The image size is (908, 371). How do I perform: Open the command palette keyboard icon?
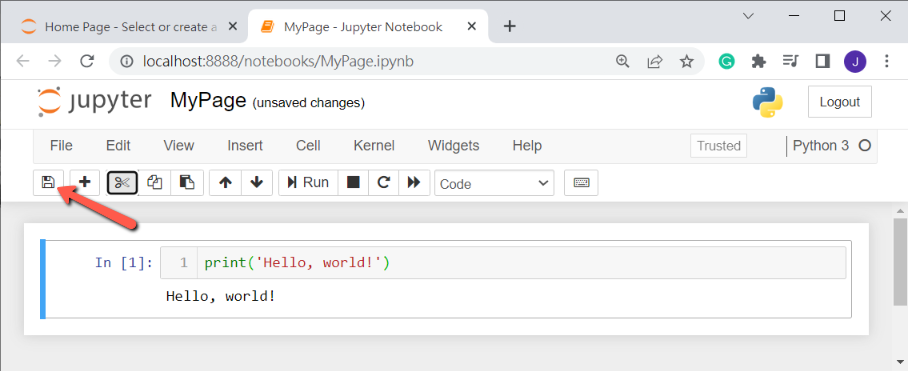[581, 183]
